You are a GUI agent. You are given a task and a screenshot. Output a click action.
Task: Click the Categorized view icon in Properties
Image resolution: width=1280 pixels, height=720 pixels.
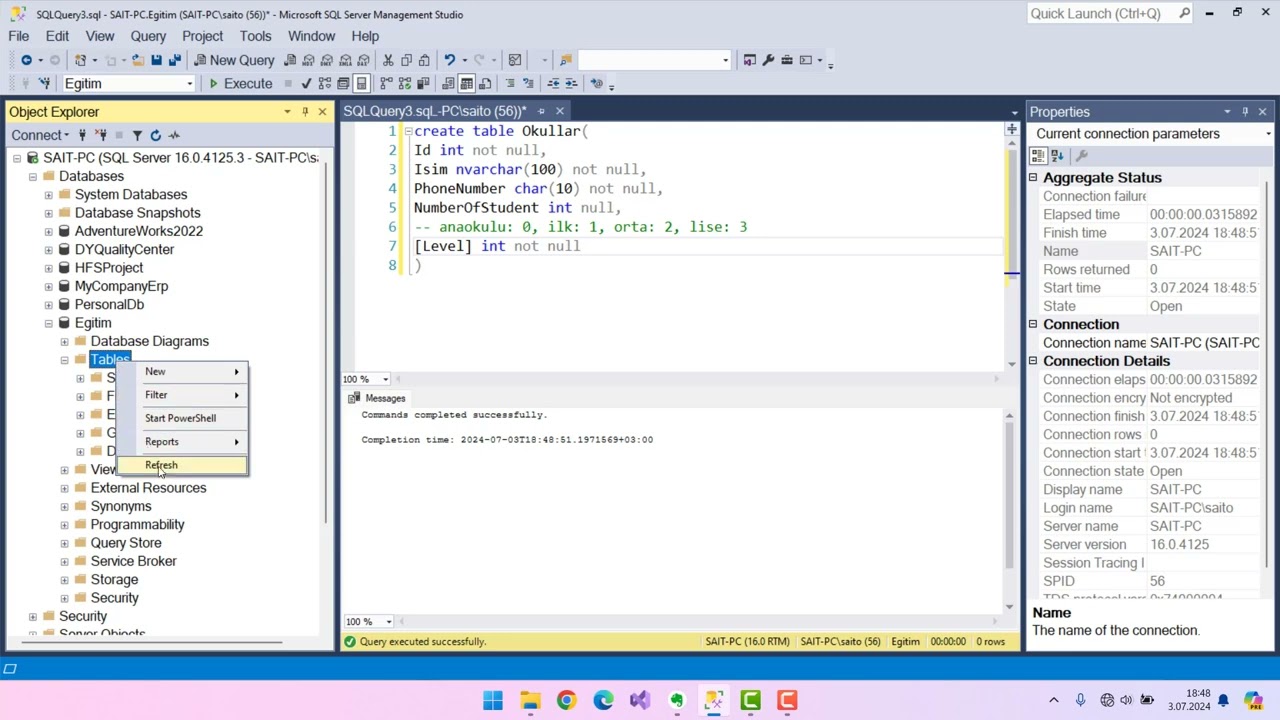(x=1038, y=156)
